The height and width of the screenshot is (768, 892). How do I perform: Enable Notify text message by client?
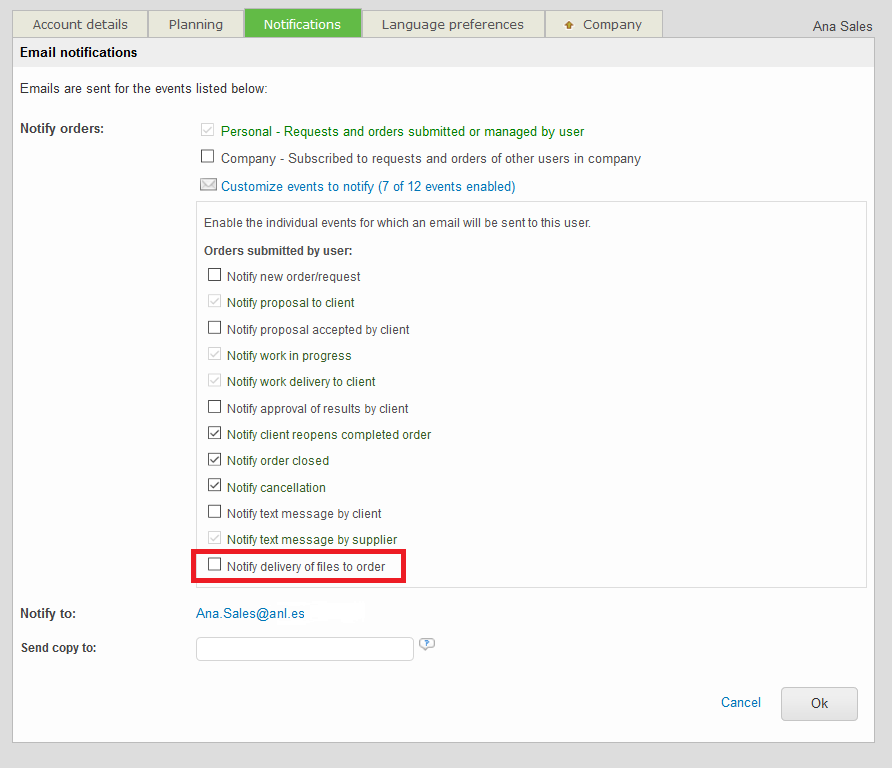click(214, 513)
